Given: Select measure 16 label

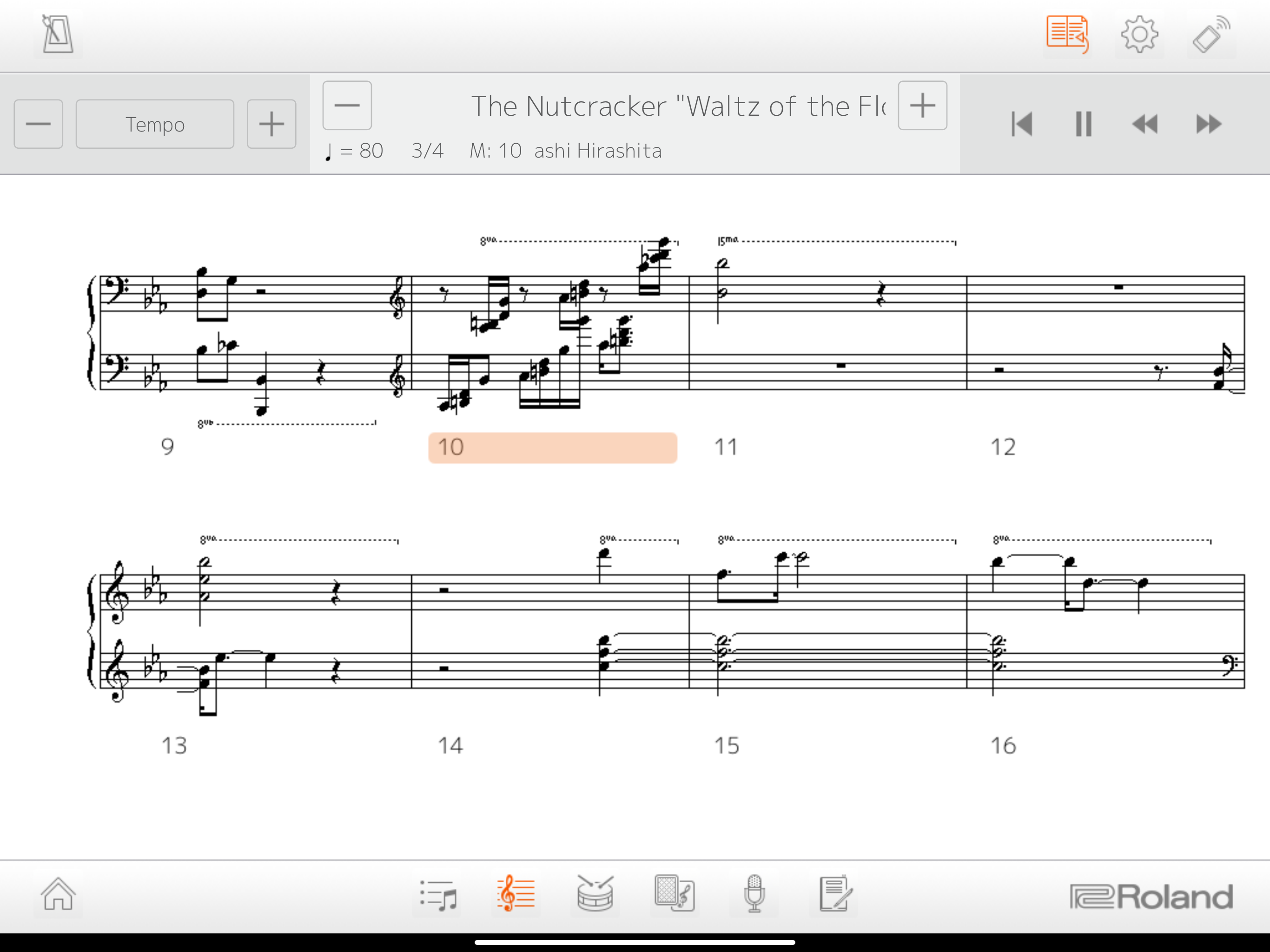Looking at the screenshot, I should pos(1003,745).
